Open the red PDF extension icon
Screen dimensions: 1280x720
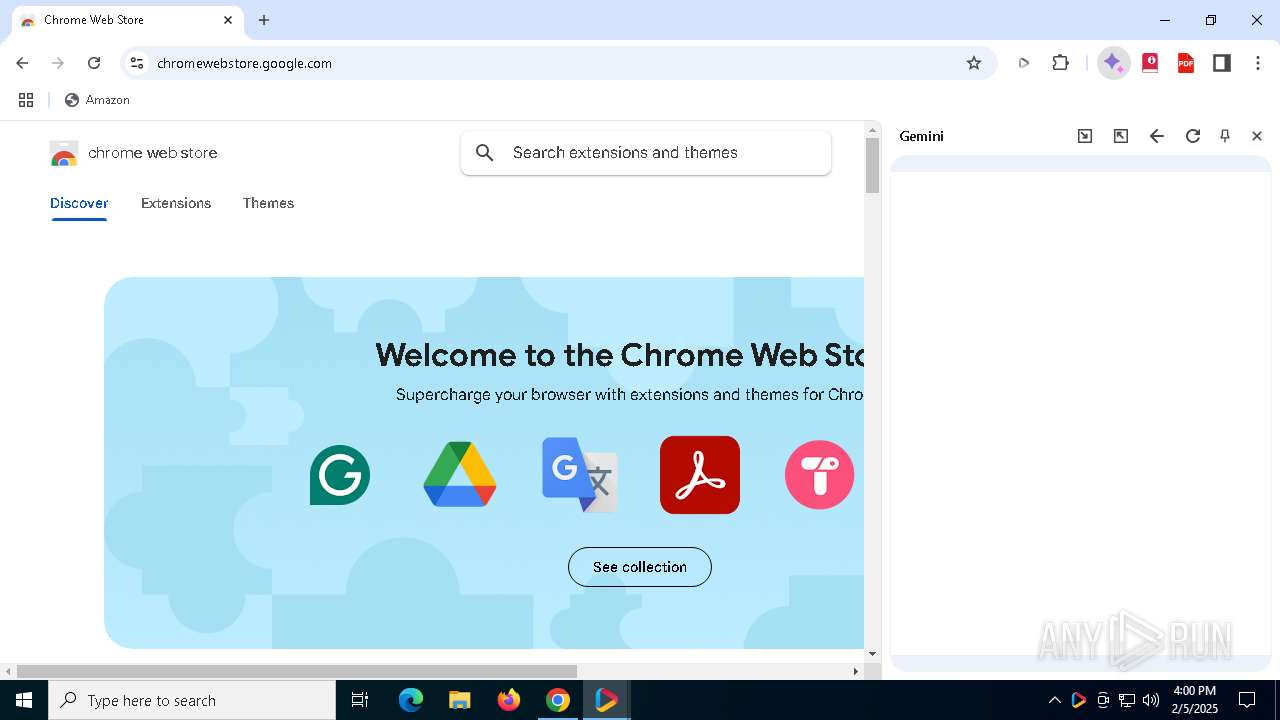click(1186, 63)
